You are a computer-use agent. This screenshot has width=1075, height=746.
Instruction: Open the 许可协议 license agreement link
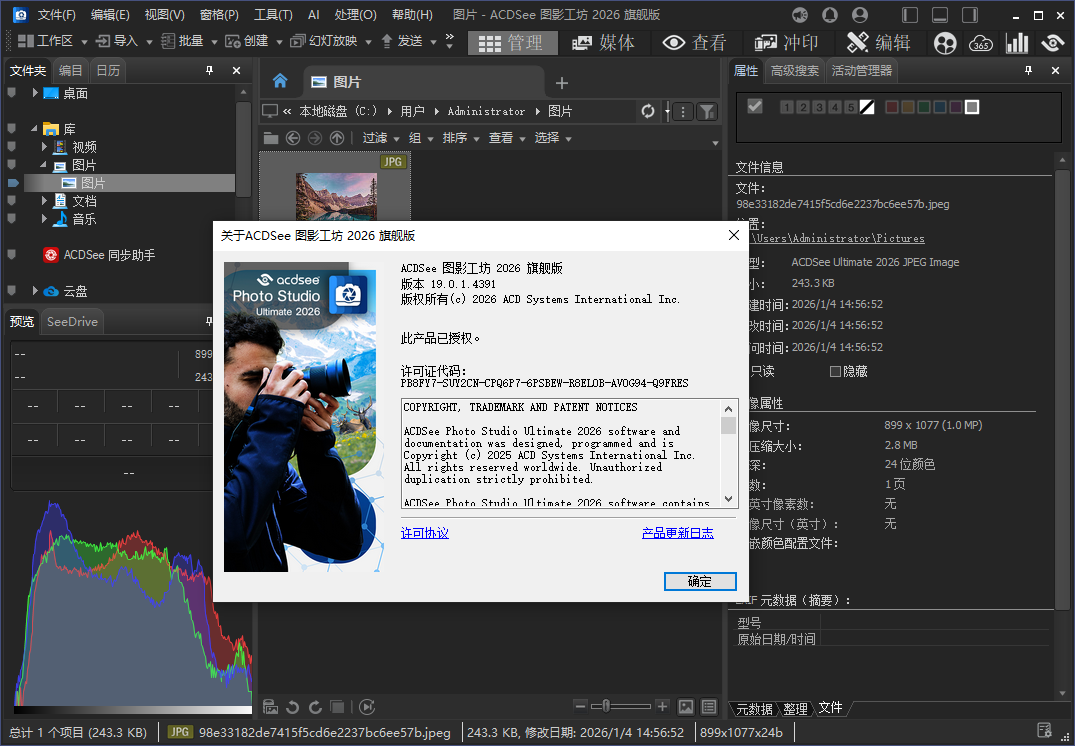pyautogui.click(x=425, y=533)
